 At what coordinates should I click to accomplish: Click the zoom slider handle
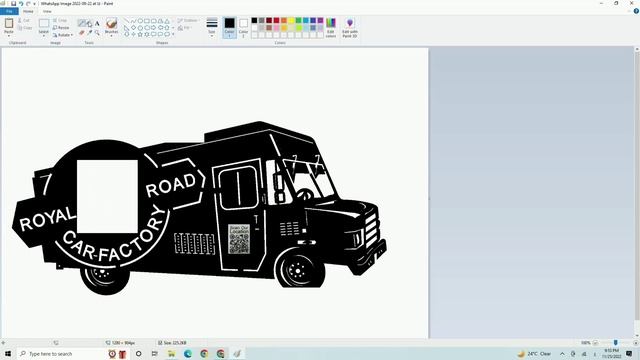click(616, 343)
